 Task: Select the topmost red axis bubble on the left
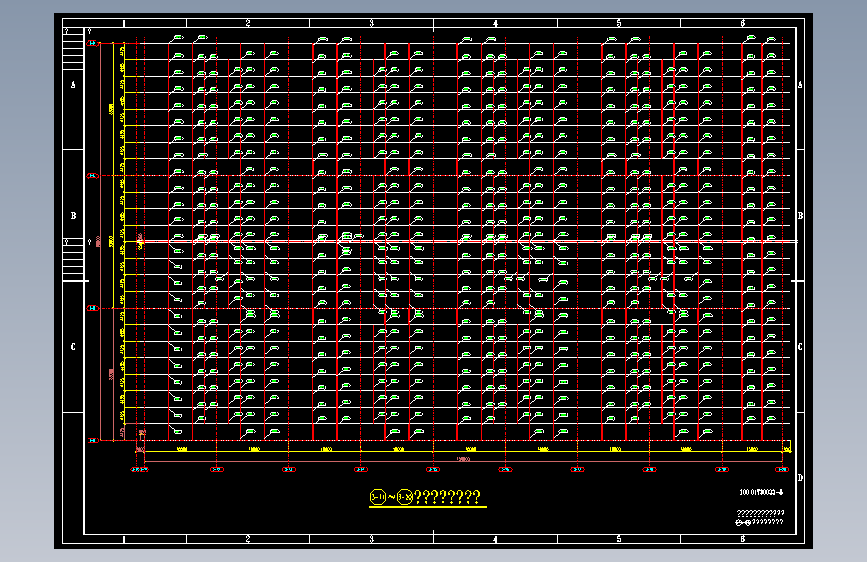[92, 43]
